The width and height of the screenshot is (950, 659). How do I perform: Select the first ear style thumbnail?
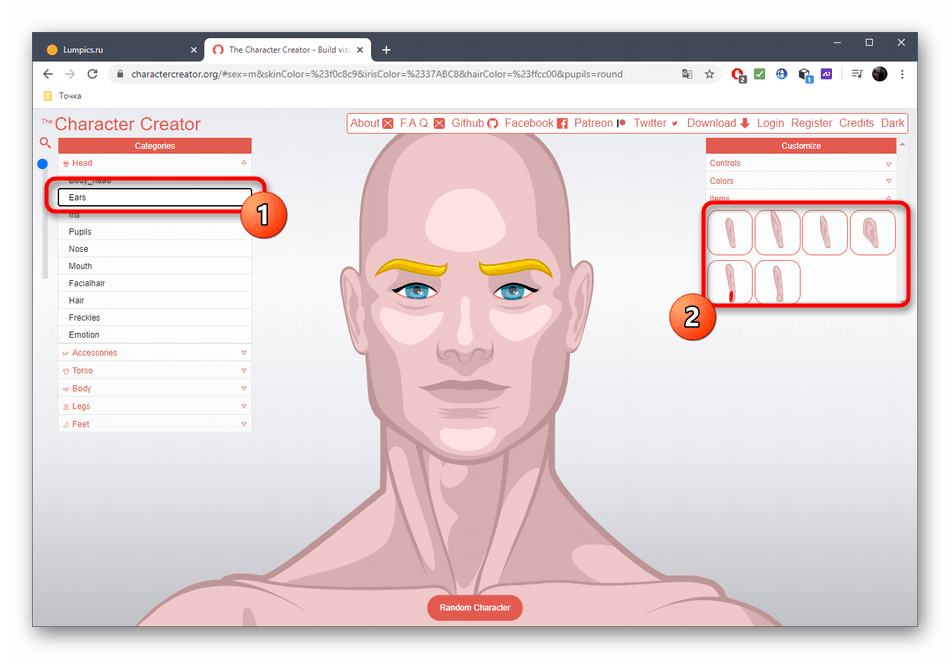point(730,232)
